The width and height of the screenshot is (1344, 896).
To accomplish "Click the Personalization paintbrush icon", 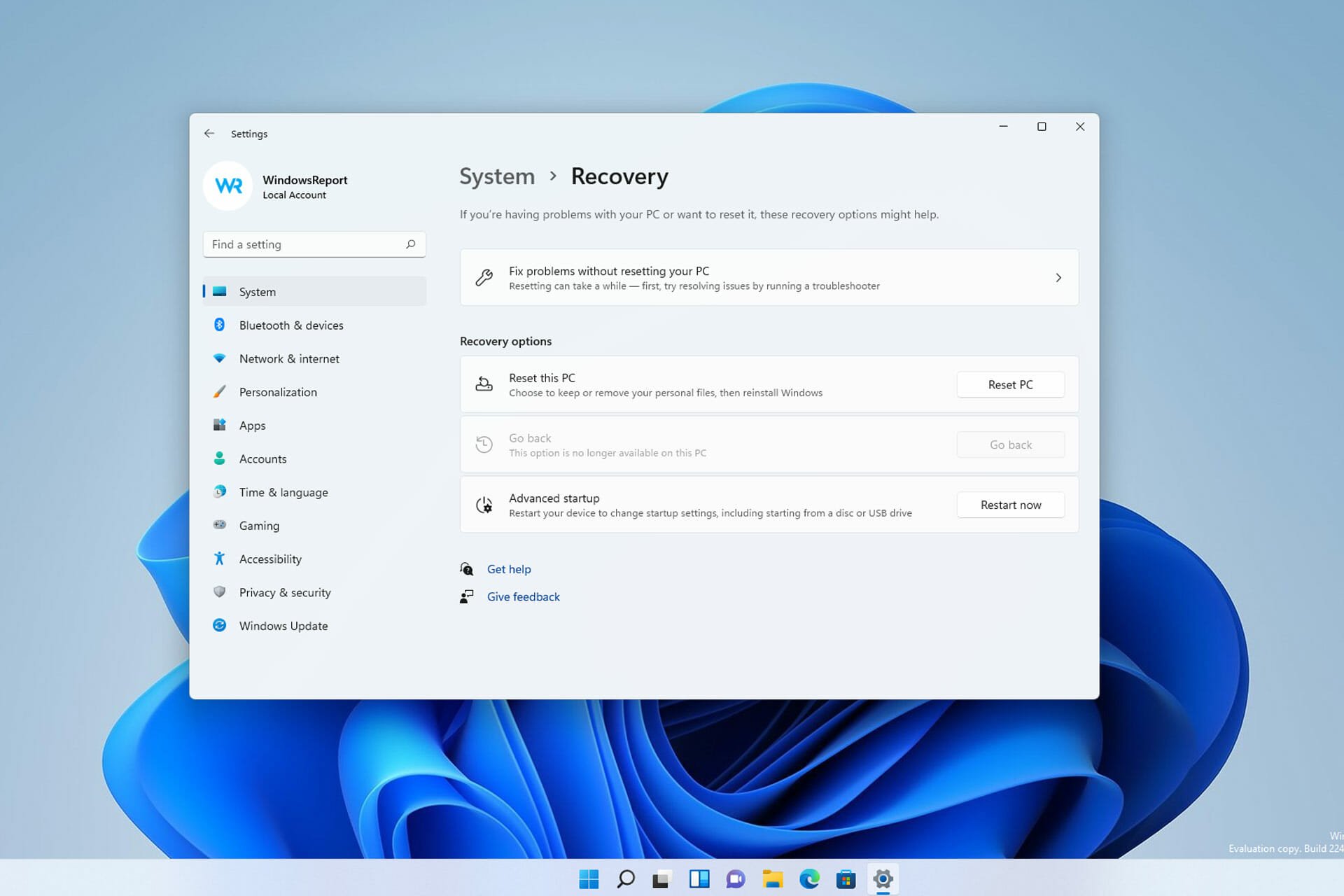I will click(x=219, y=391).
